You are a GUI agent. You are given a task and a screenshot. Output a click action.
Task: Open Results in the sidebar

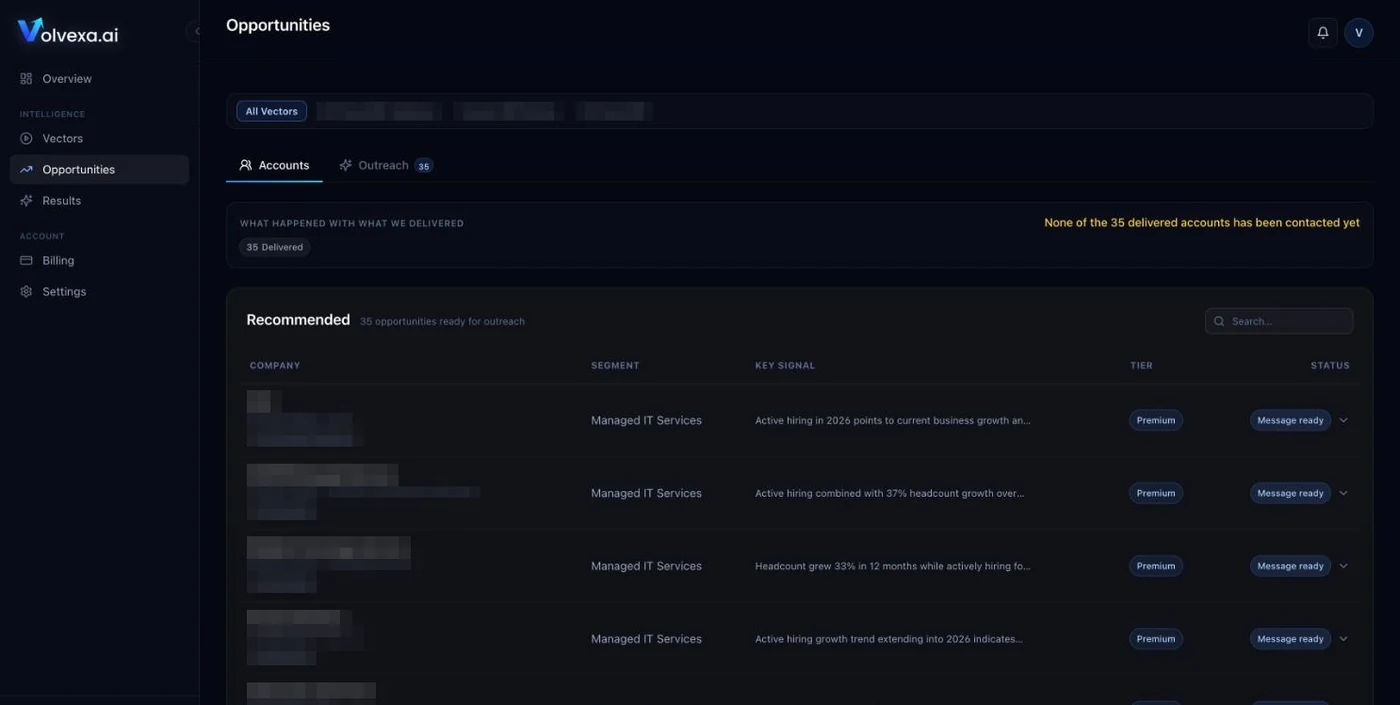99,200
